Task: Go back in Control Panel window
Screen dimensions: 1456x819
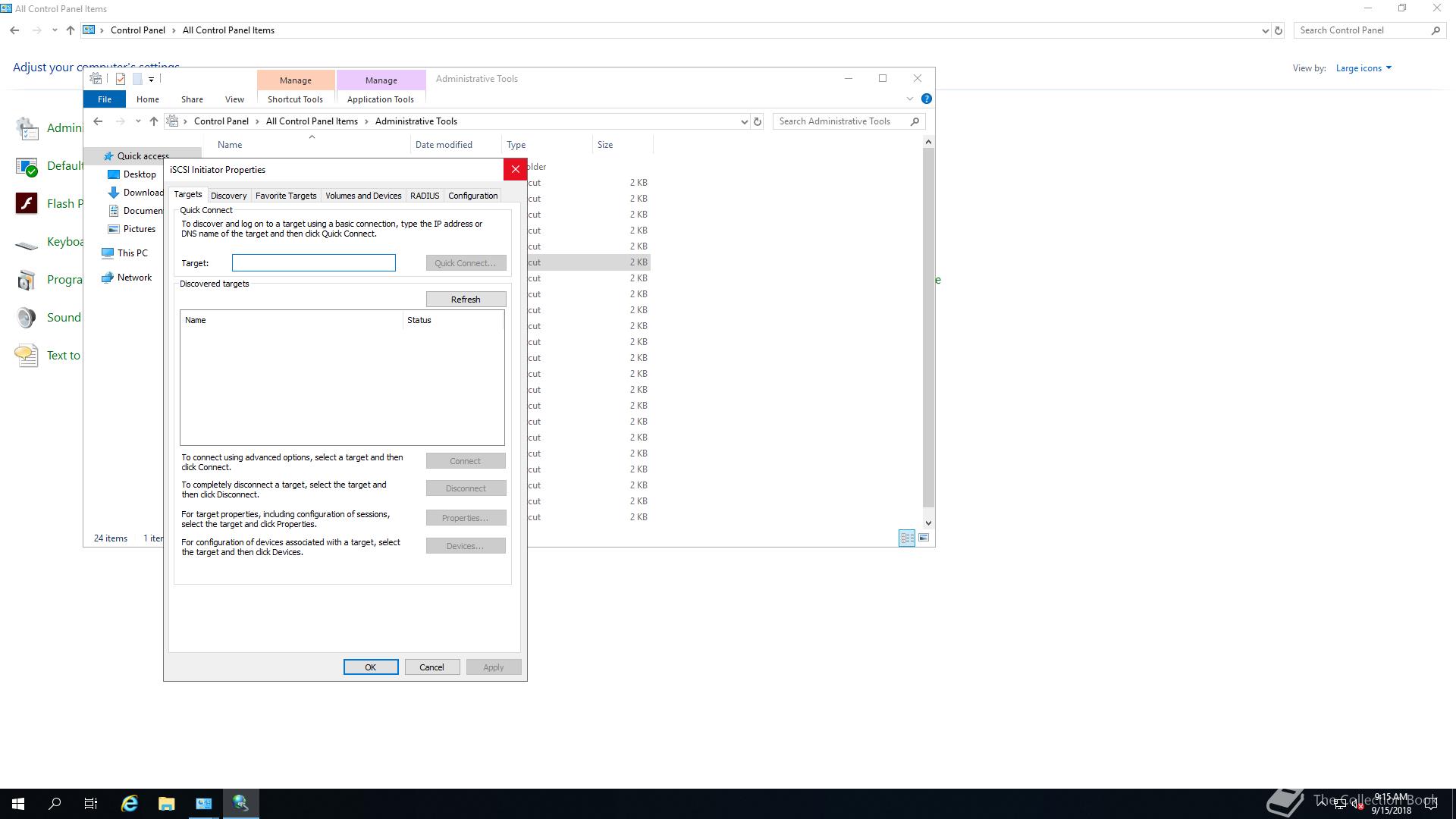Action: 14,30
